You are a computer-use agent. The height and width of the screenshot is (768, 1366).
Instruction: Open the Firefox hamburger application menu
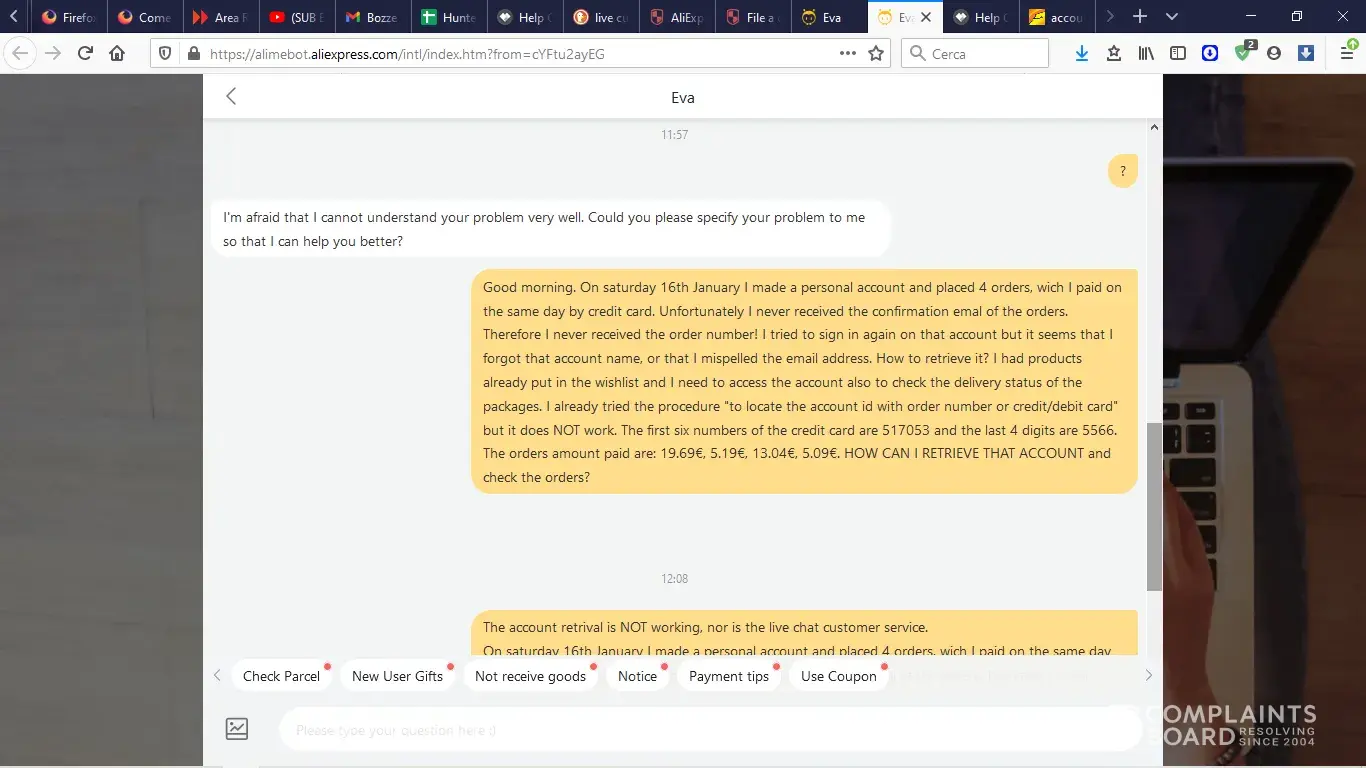point(1347,53)
